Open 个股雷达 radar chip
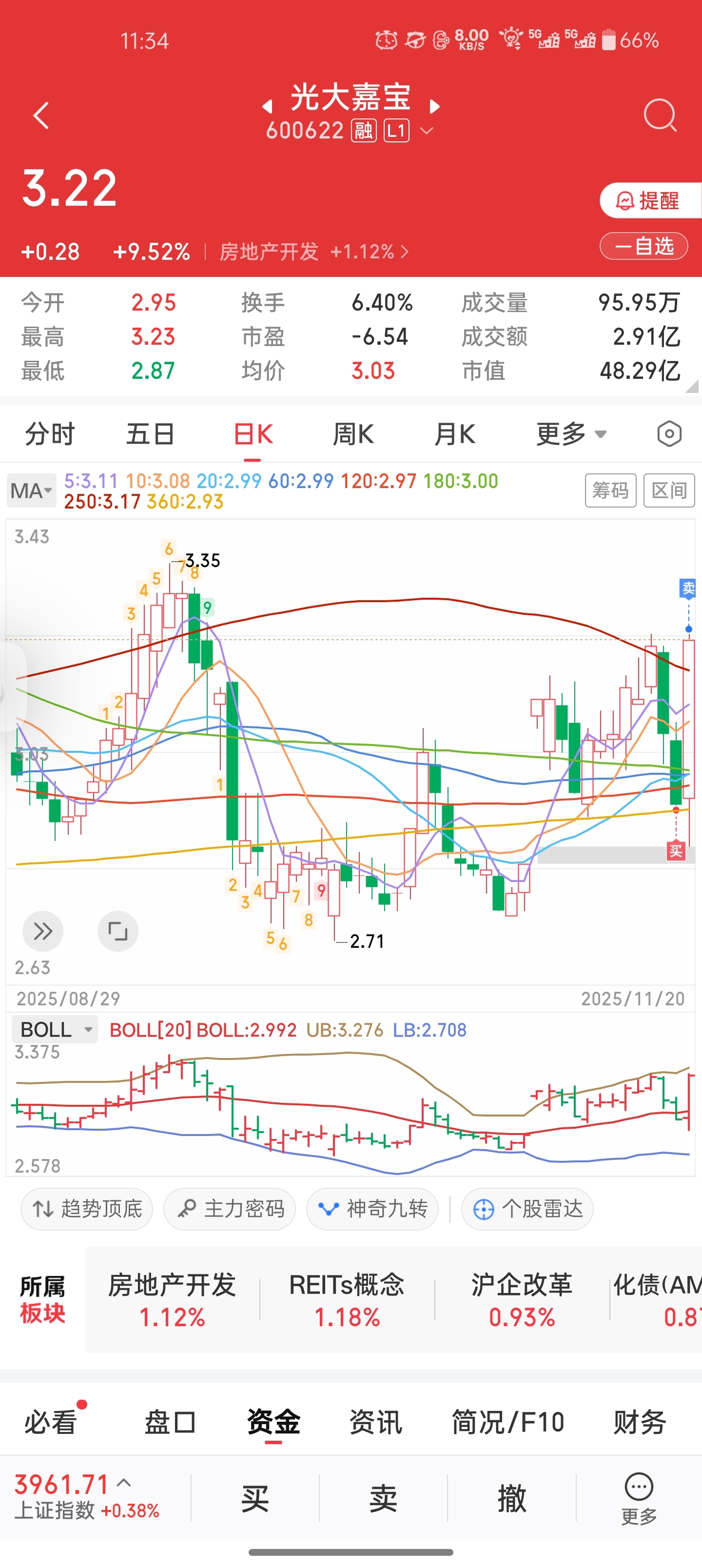This screenshot has height=1568, width=702. (527, 1209)
